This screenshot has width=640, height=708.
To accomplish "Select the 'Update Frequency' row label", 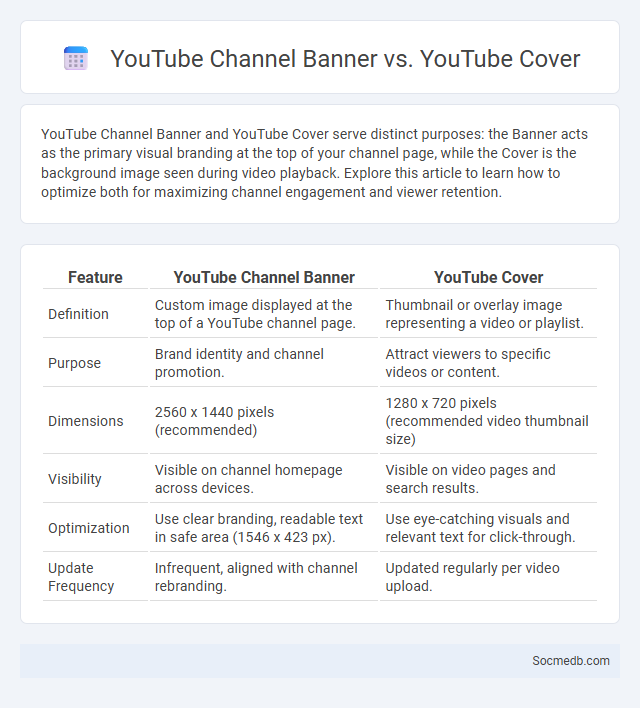I will (81, 577).
